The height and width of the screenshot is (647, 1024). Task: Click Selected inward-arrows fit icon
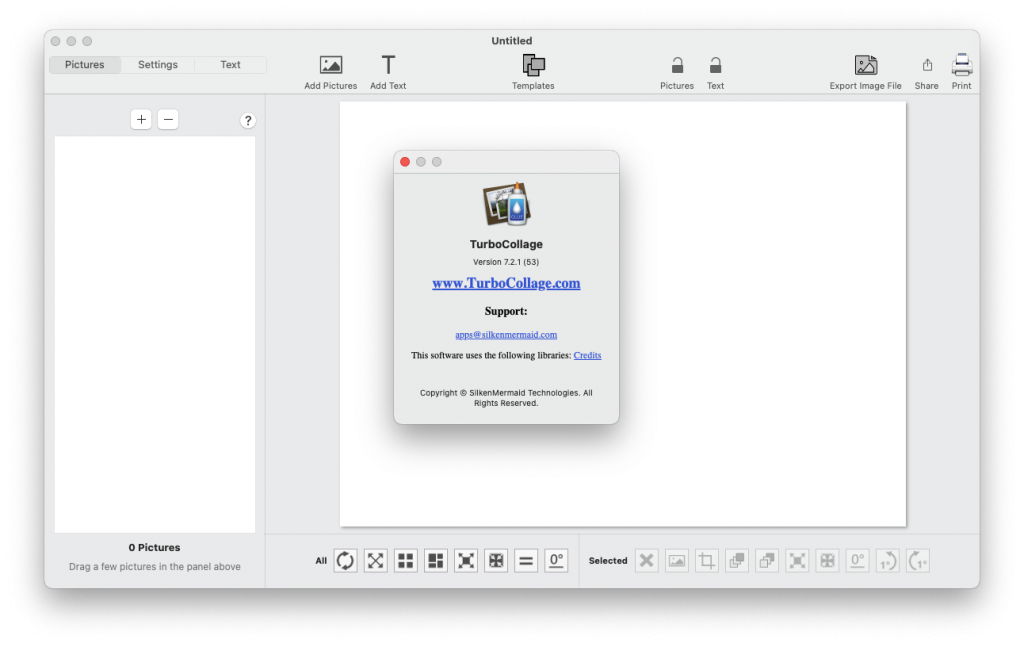click(827, 560)
